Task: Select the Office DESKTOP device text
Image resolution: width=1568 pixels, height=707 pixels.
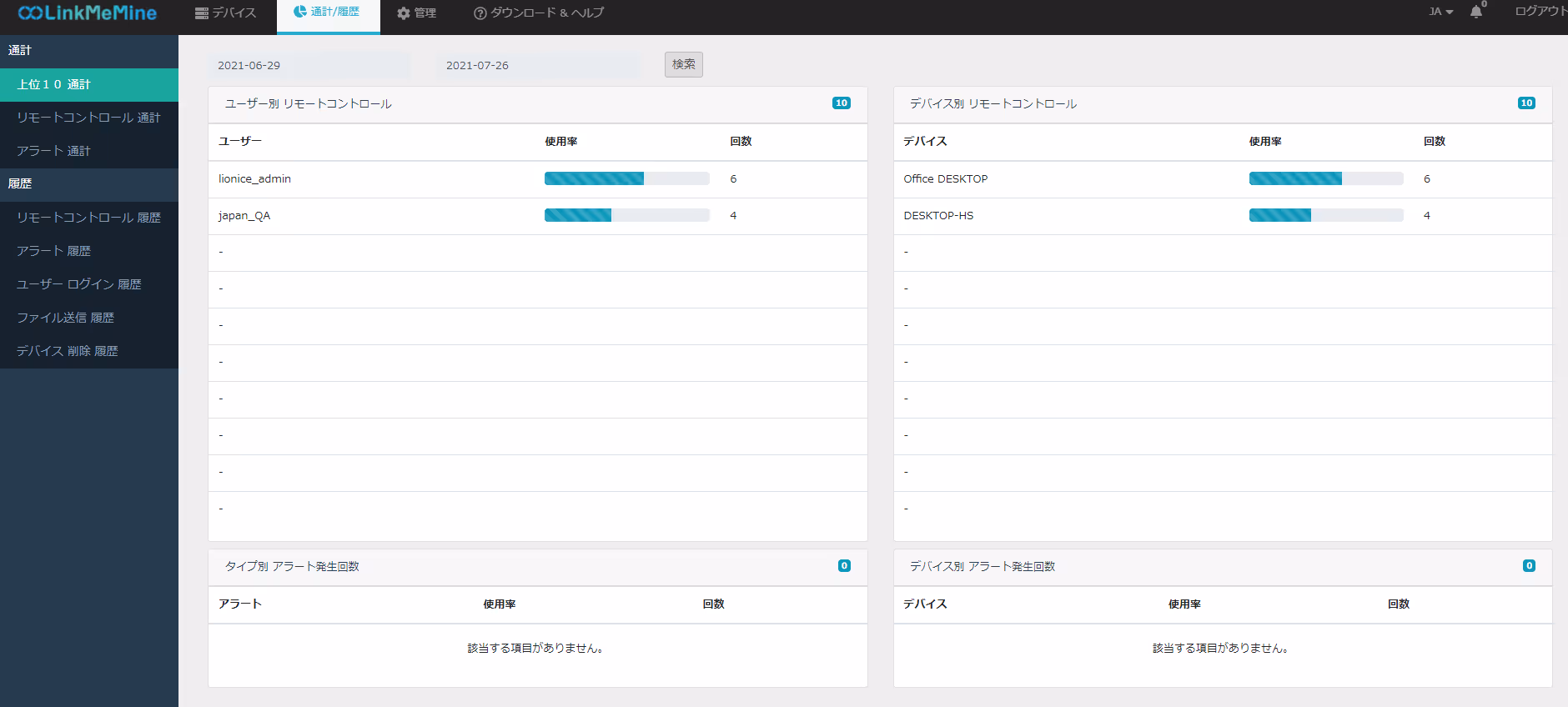Action: pyautogui.click(x=946, y=178)
